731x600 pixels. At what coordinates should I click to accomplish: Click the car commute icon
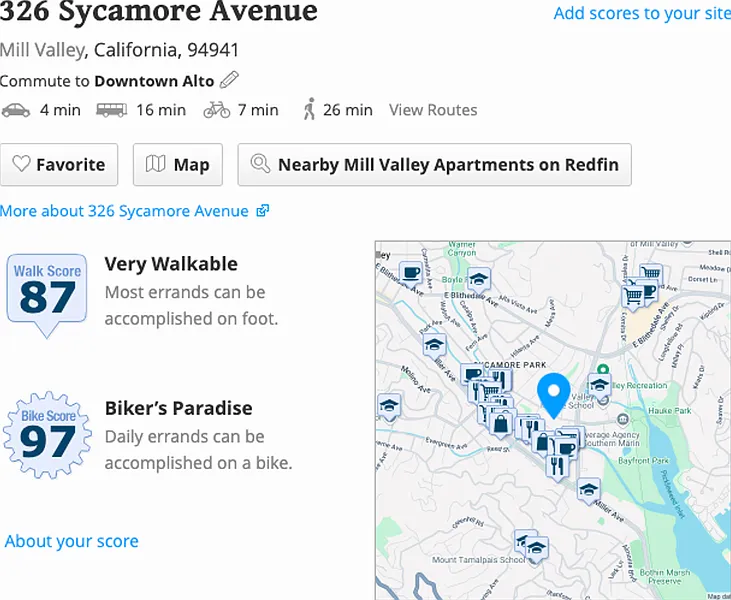coord(16,110)
